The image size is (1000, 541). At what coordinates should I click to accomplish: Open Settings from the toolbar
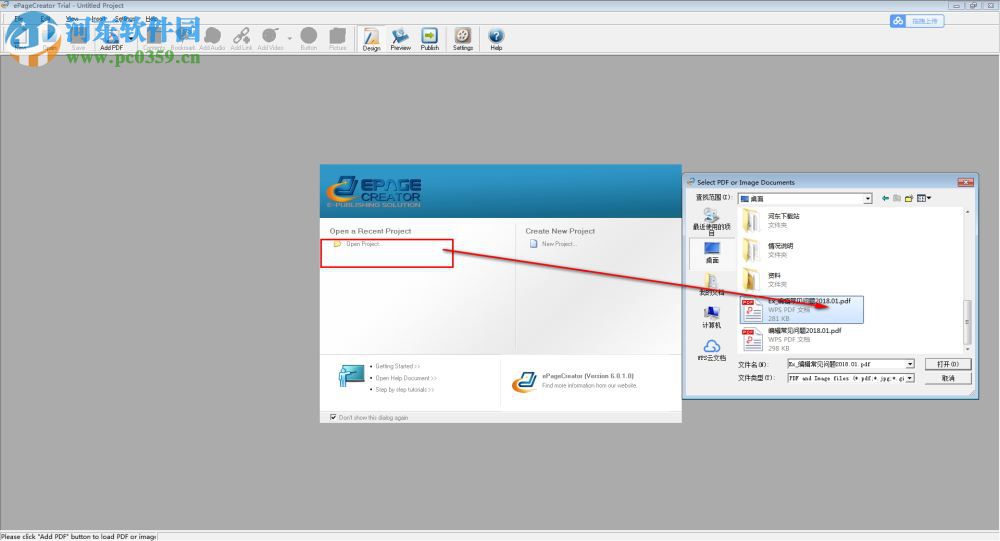pos(463,40)
